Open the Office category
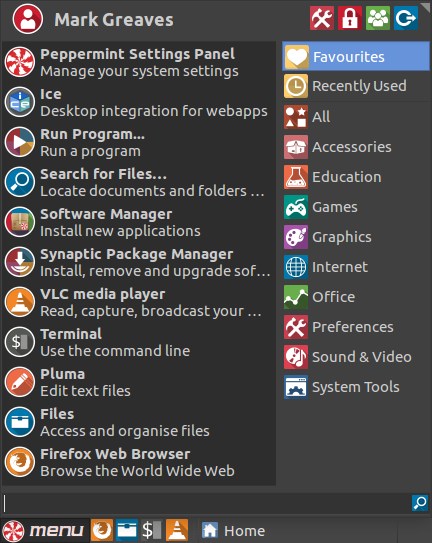 click(x=356, y=297)
